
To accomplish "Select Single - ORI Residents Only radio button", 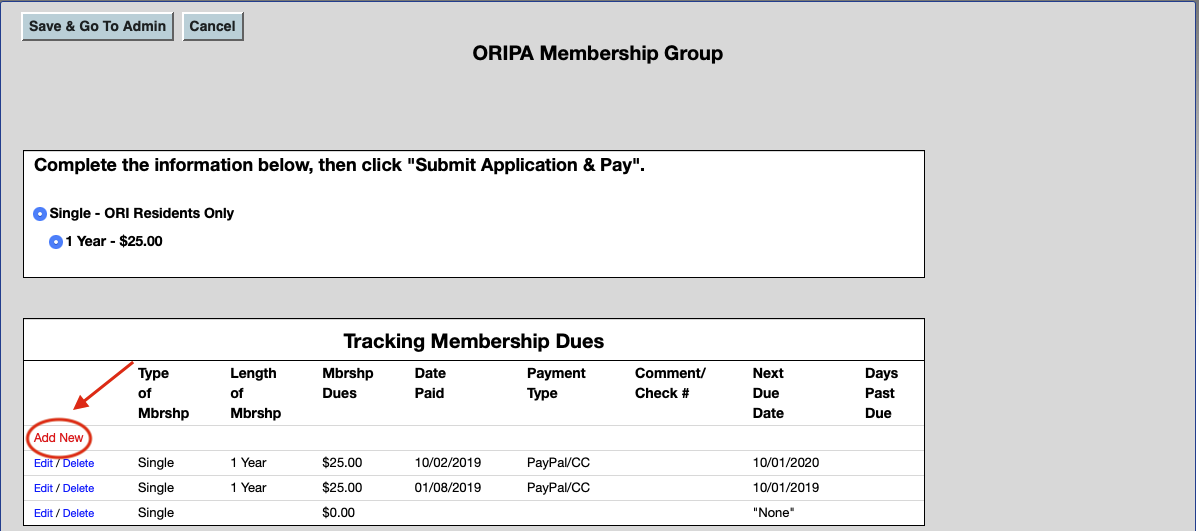I will pyautogui.click(x=40, y=214).
